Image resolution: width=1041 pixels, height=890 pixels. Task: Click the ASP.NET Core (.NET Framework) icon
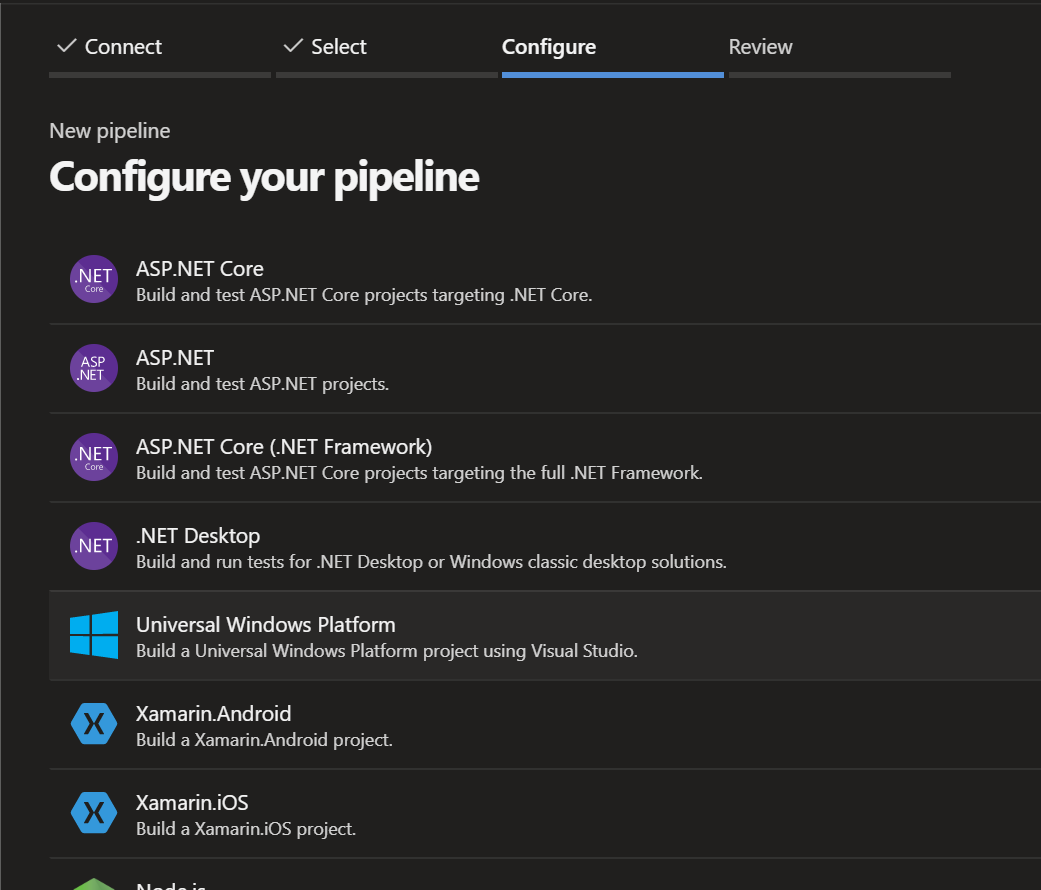pyautogui.click(x=94, y=457)
